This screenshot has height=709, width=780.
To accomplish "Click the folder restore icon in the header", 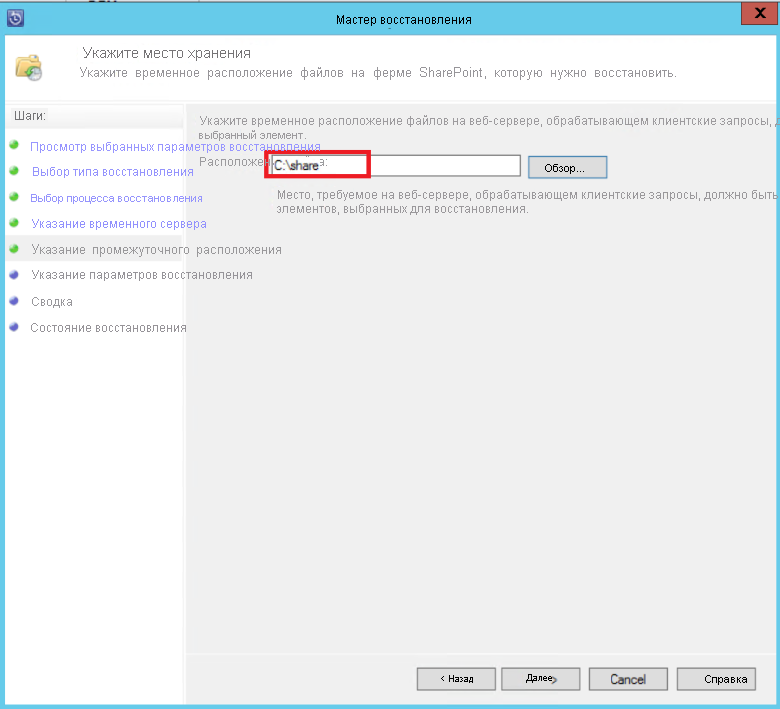I will [x=29, y=67].
